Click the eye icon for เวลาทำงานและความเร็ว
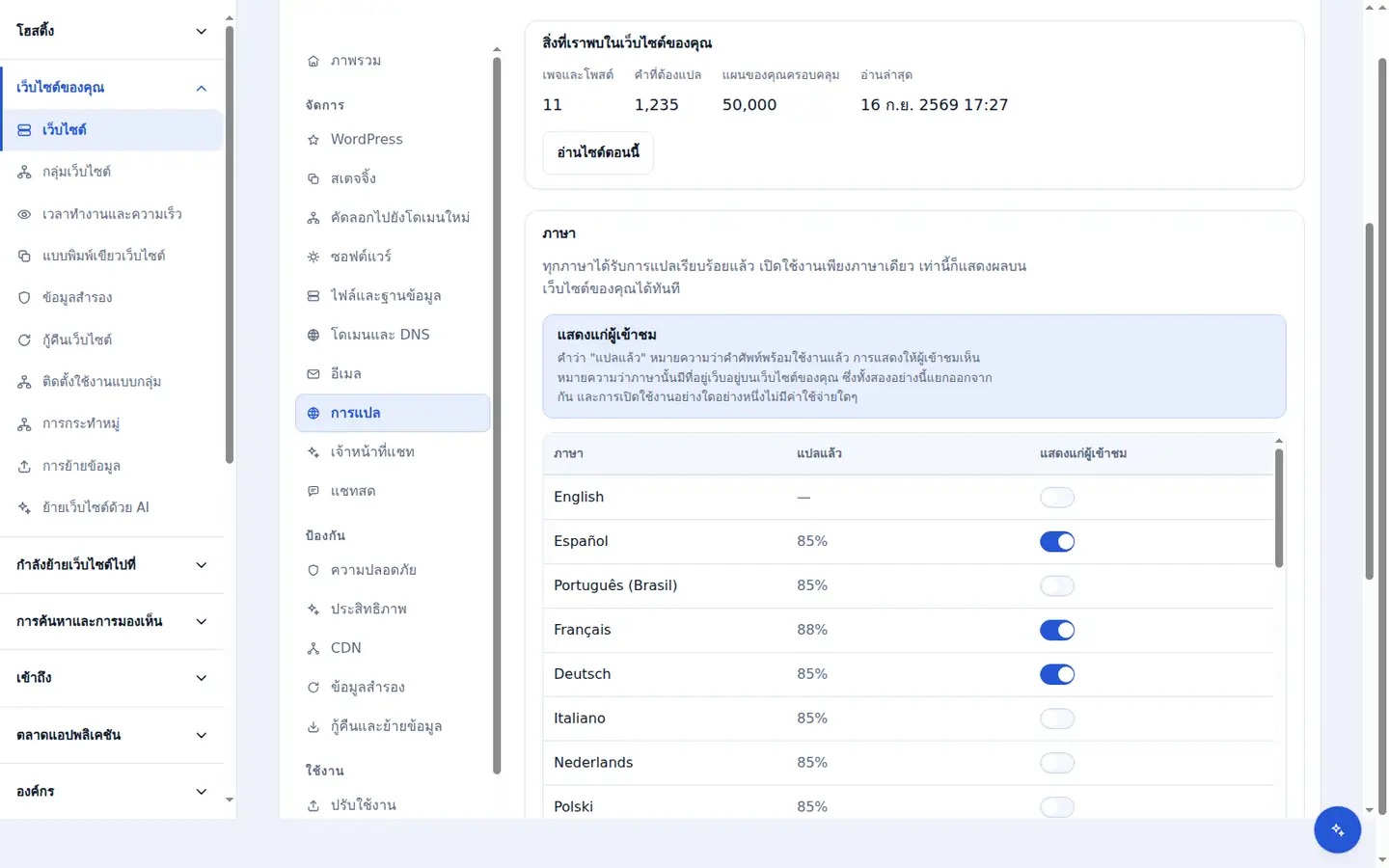 point(24,214)
